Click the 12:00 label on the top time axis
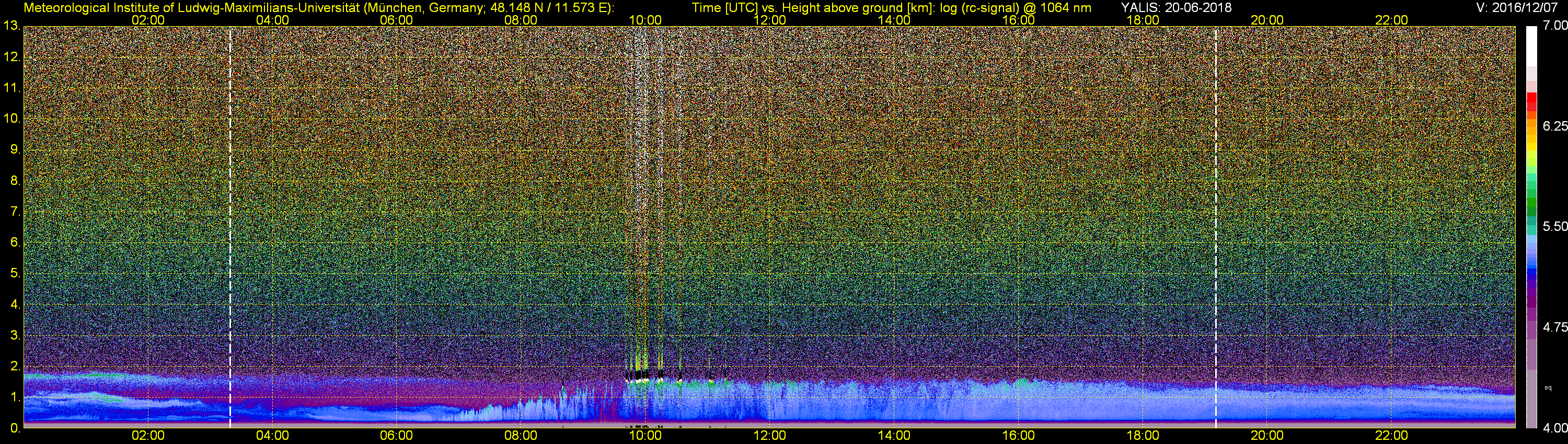The width and height of the screenshot is (1568, 444). [x=769, y=20]
